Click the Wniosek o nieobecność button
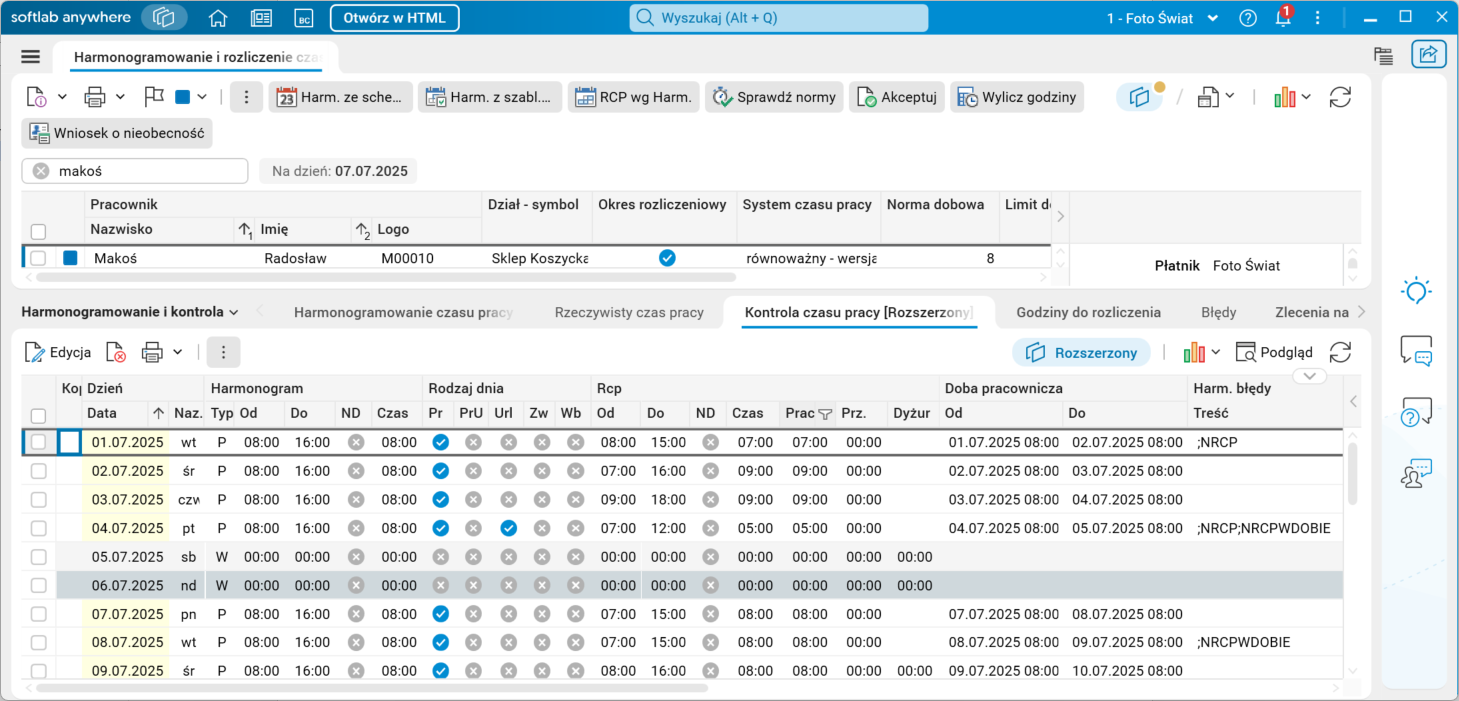 117,133
